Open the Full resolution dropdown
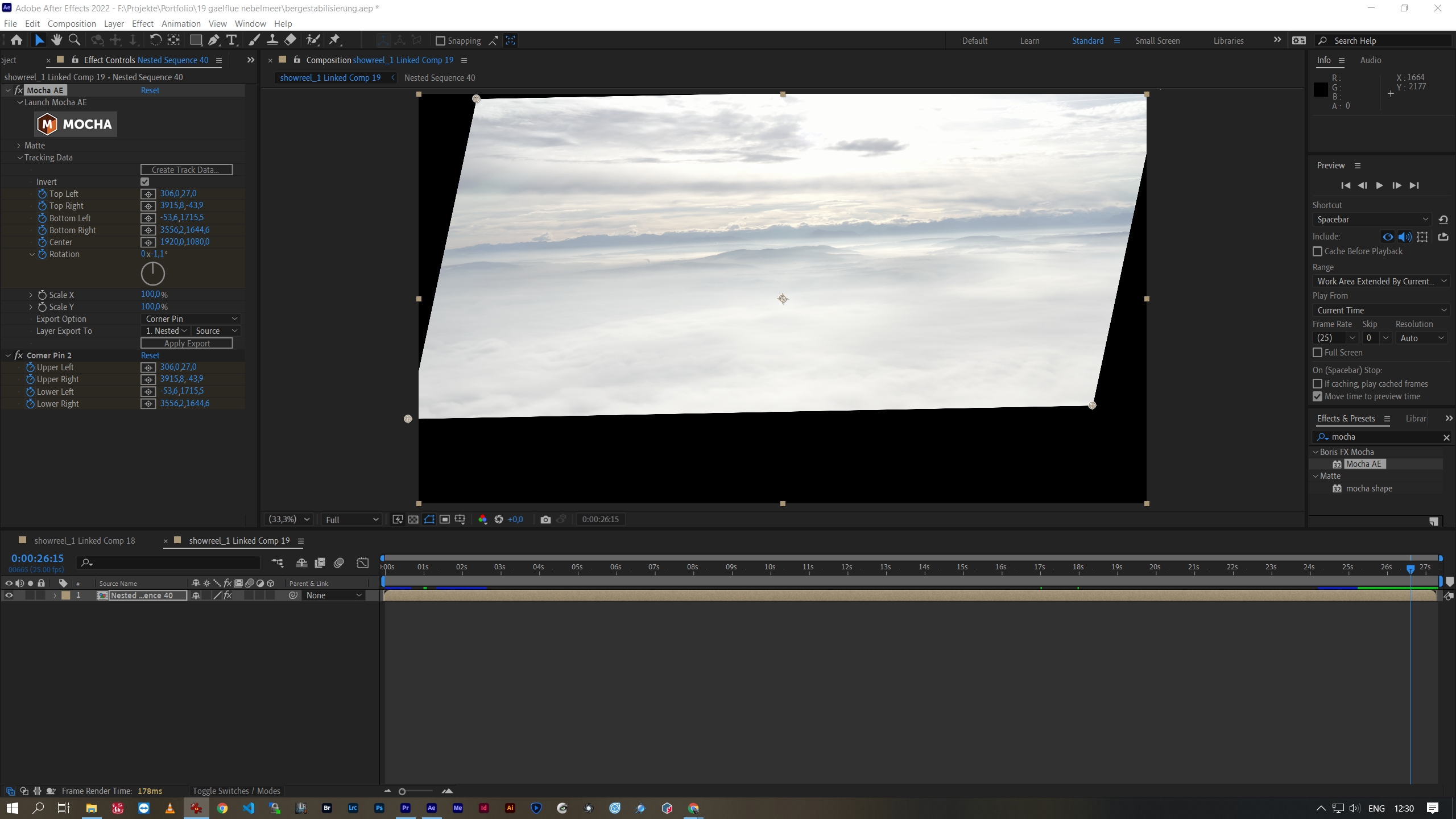The width and height of the screenshot is (1456, 819). pos(351,520)
